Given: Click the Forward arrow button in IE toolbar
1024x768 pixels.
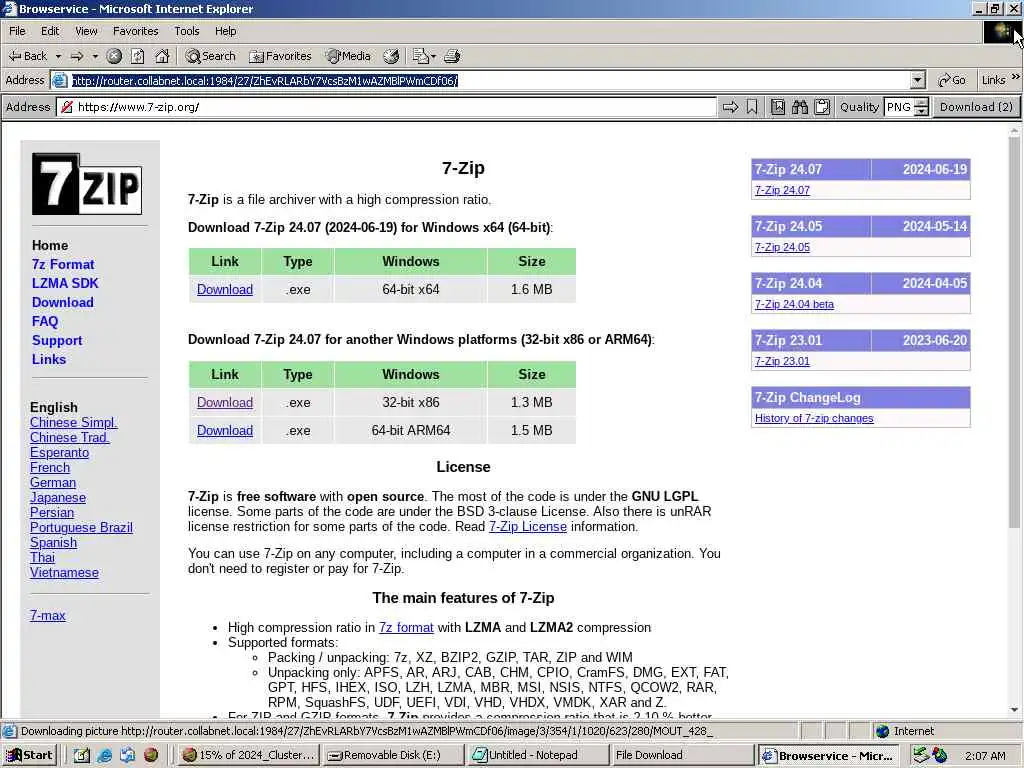Looking at the screenshot, I should coord(77,56).
